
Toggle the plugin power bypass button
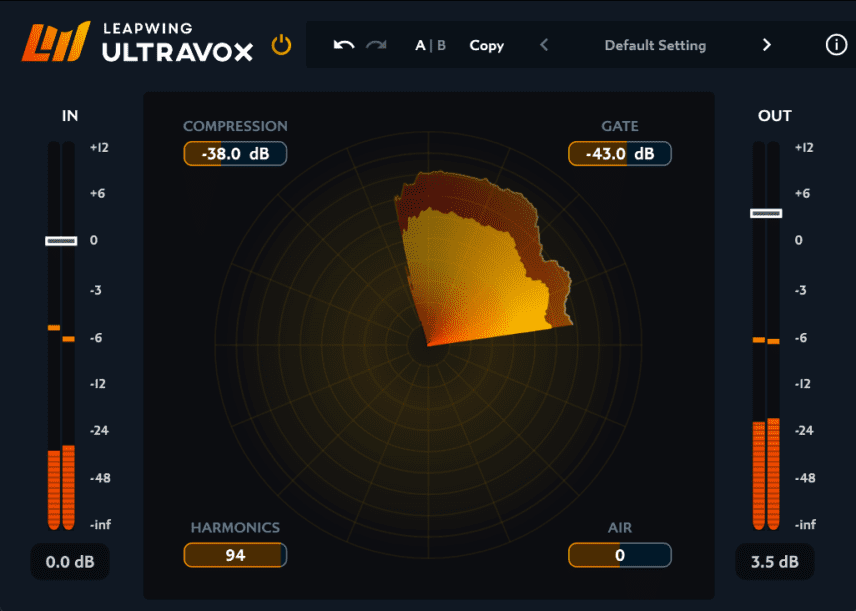[282, 45]
